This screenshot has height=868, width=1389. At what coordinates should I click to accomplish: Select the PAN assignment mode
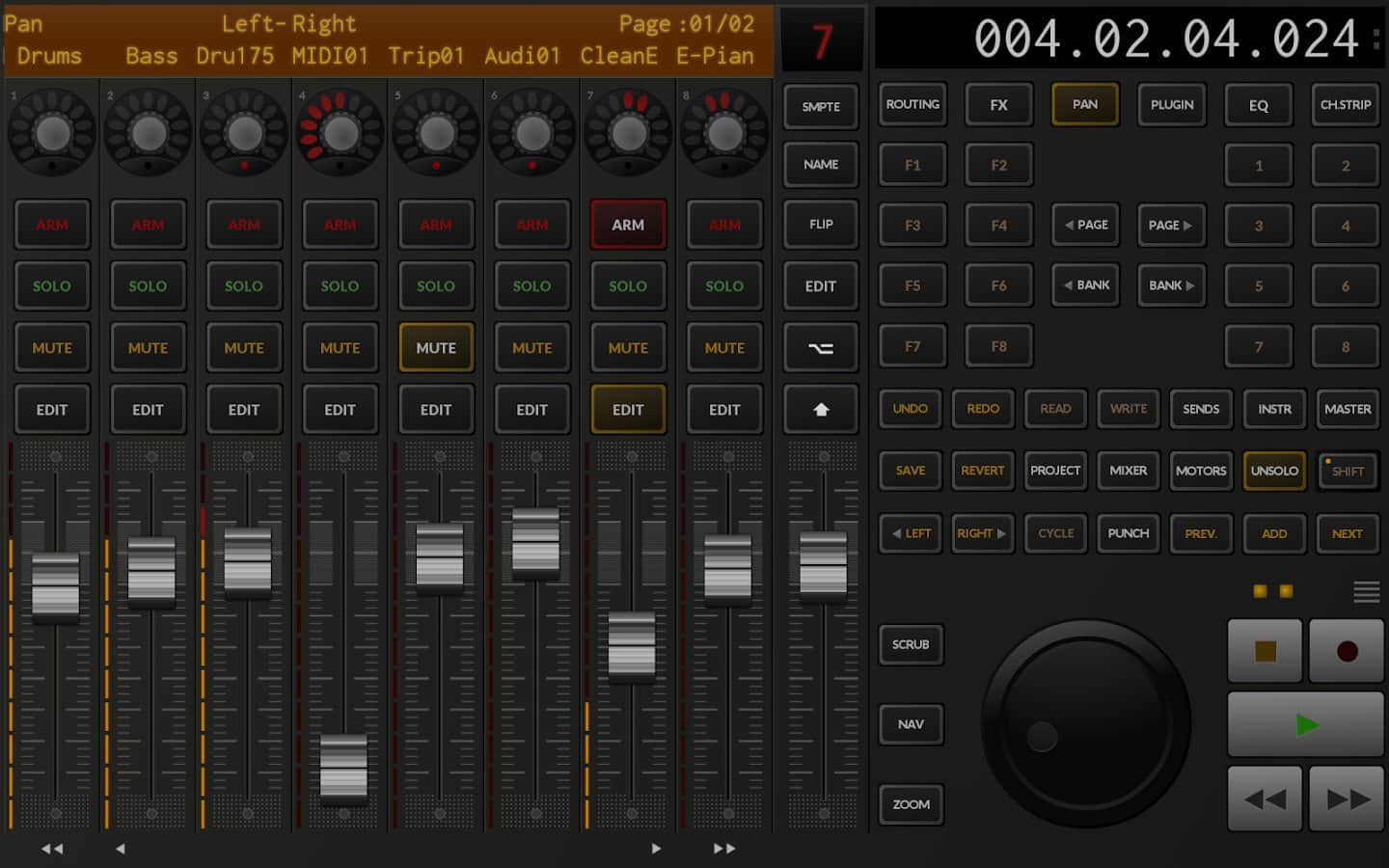click(x=1085, y=104)
